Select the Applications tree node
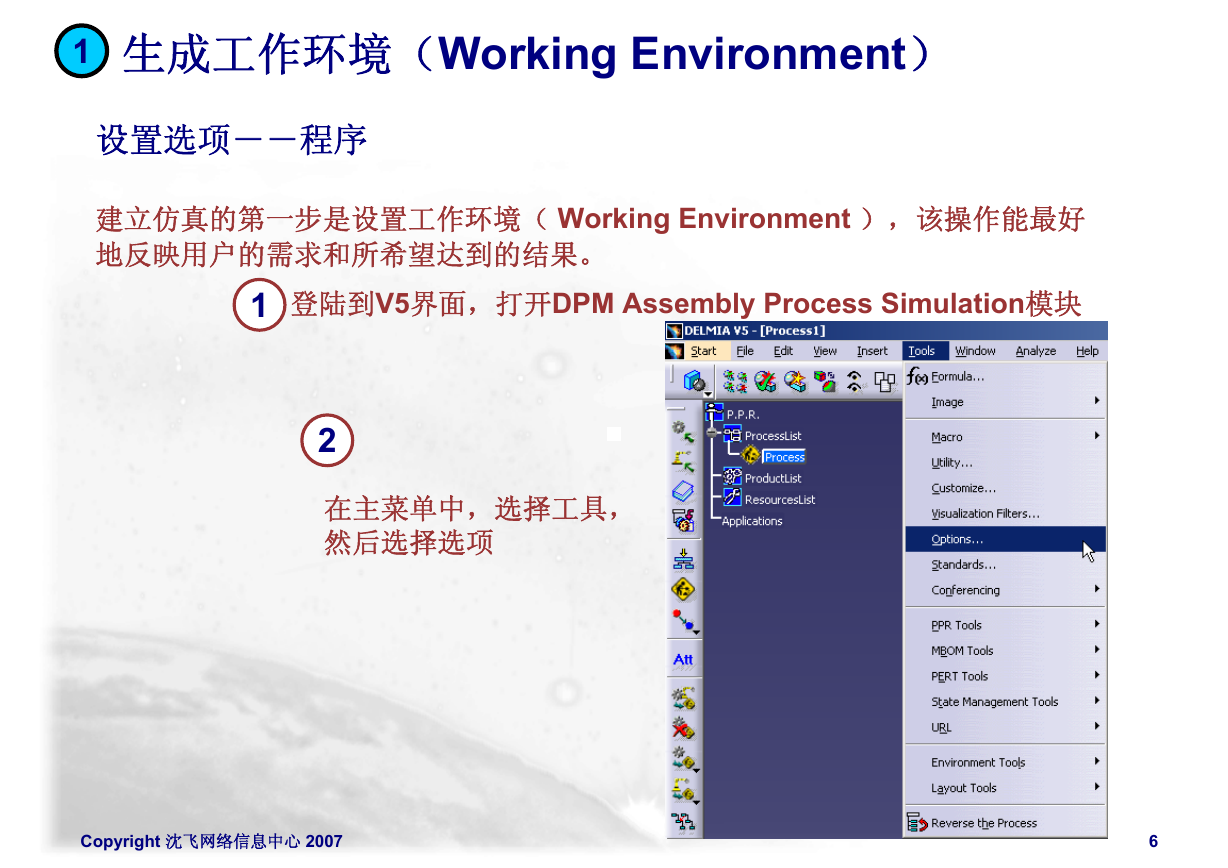 752,521
